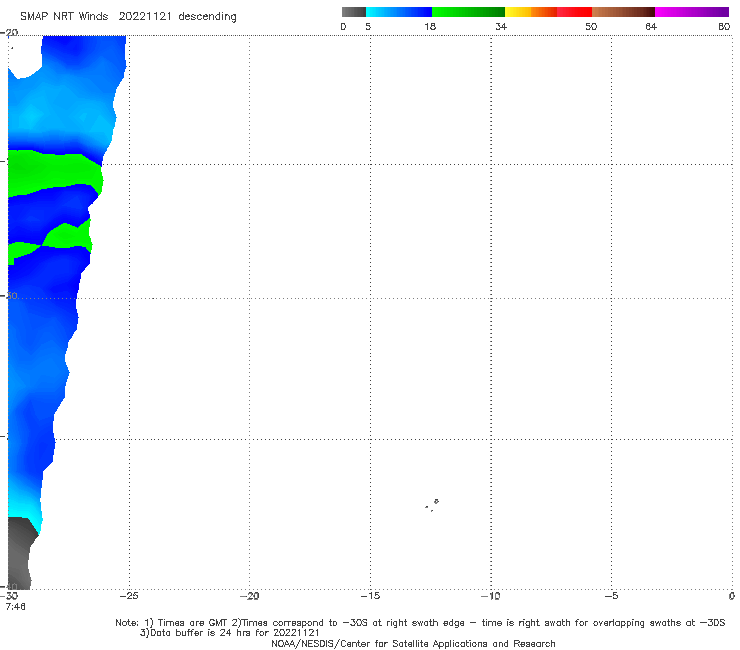Click the colorbar label '64'
Image resolution: width=740 pixels, height=650 pixels.
pyautogui.click(x=651, y=26)
